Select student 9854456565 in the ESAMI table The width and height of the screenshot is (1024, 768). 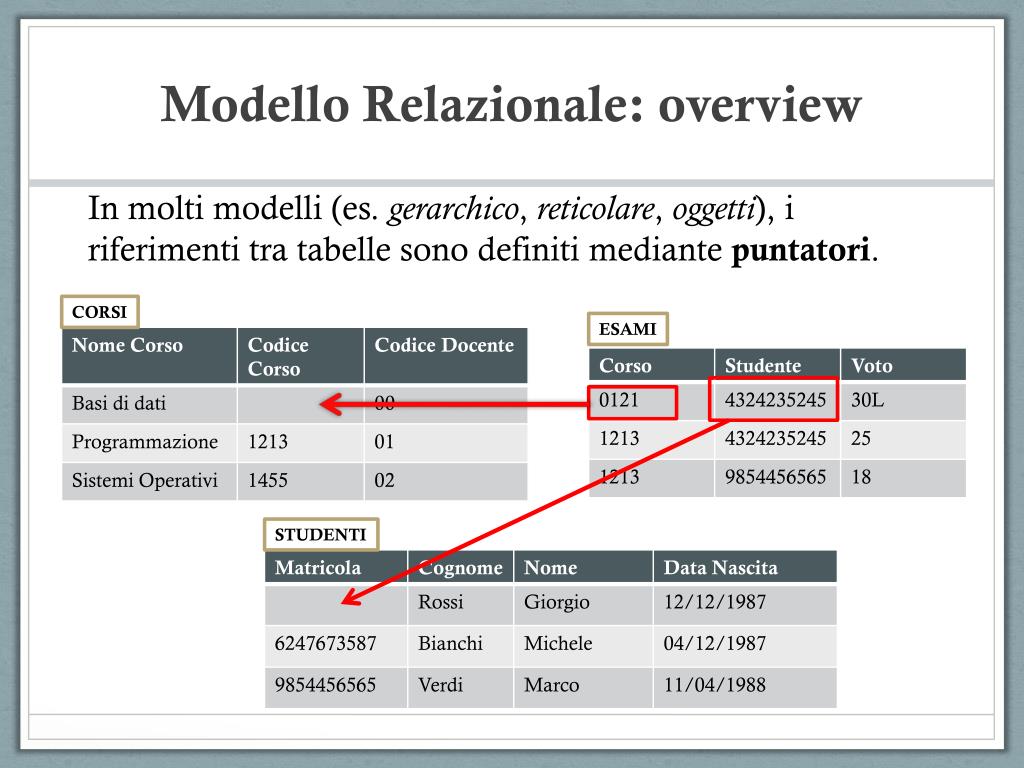click(x=775, y=477)
